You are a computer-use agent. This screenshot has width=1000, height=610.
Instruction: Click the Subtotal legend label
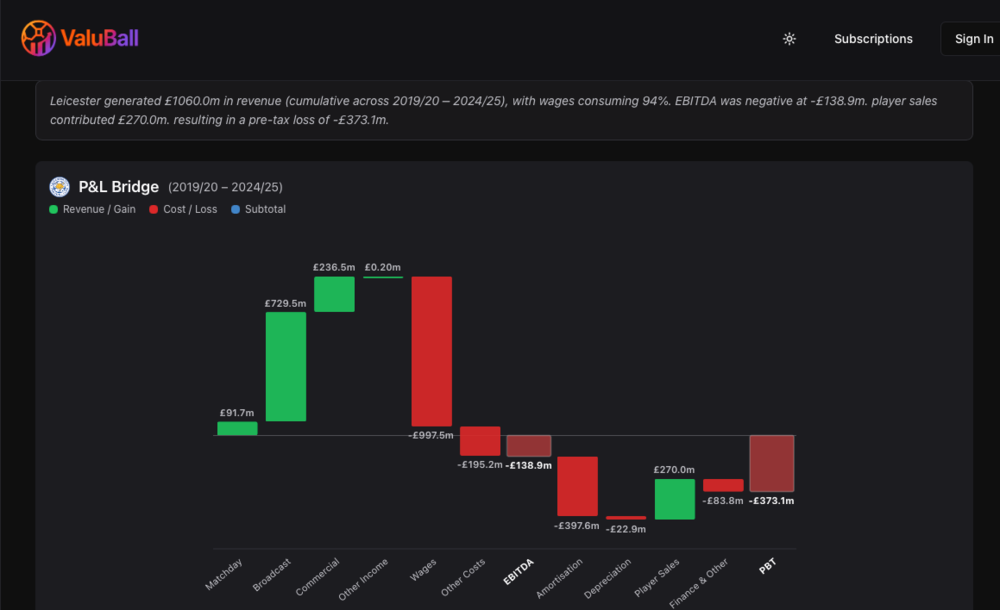(x=265, y=209)
